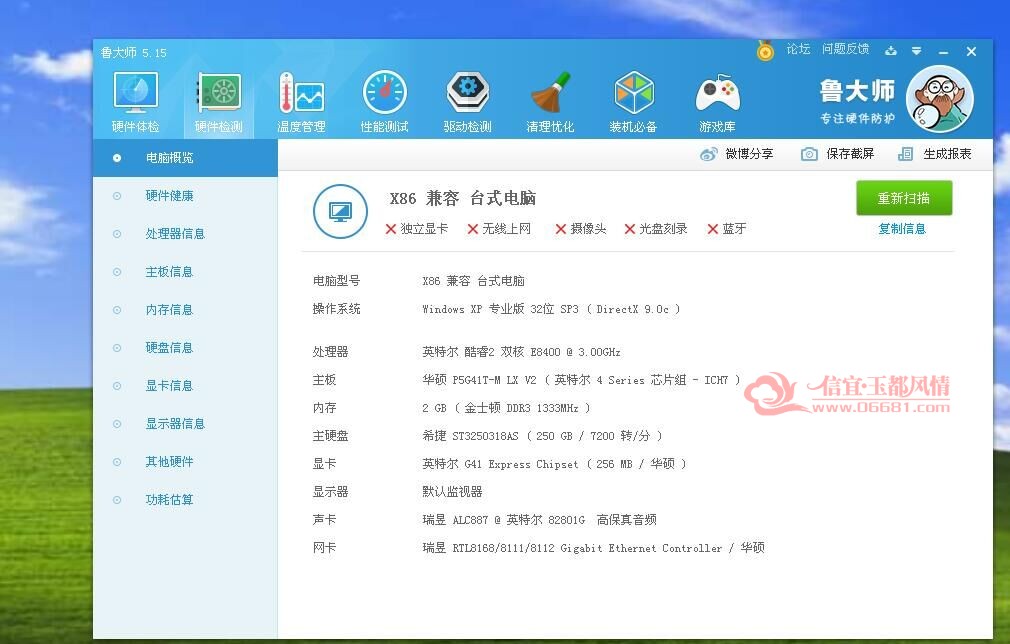Click the green 重新扫描 rescan button

(904, 198)
